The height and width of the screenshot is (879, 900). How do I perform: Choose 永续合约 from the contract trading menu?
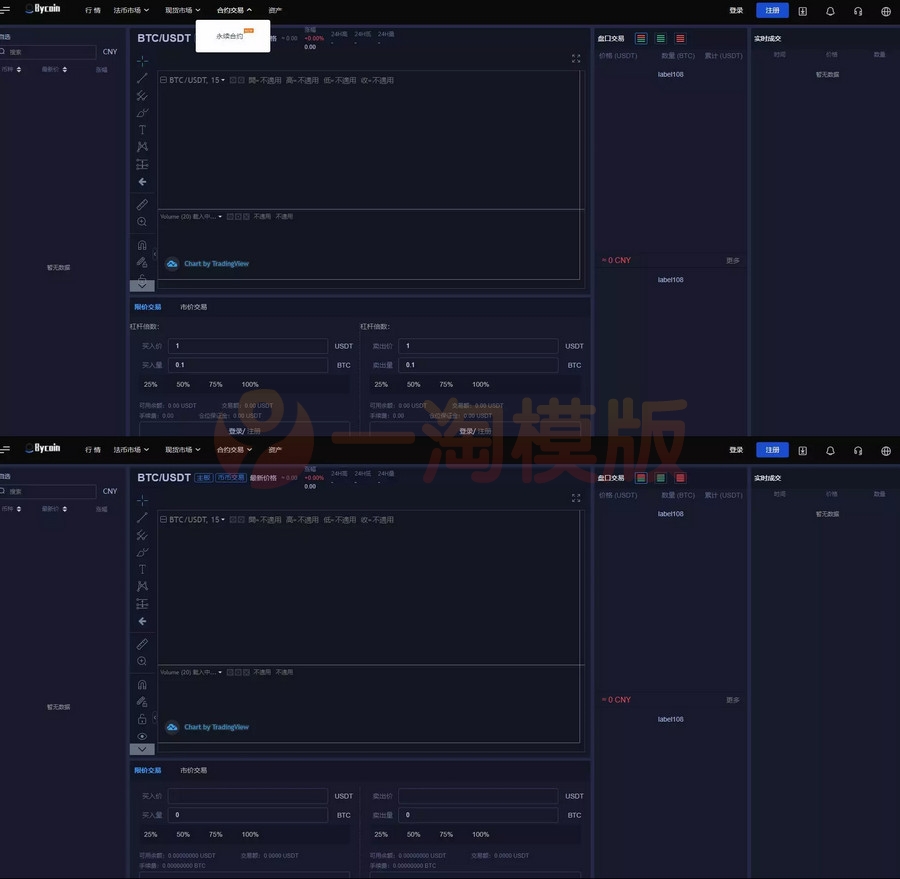(x=230, y=36)
